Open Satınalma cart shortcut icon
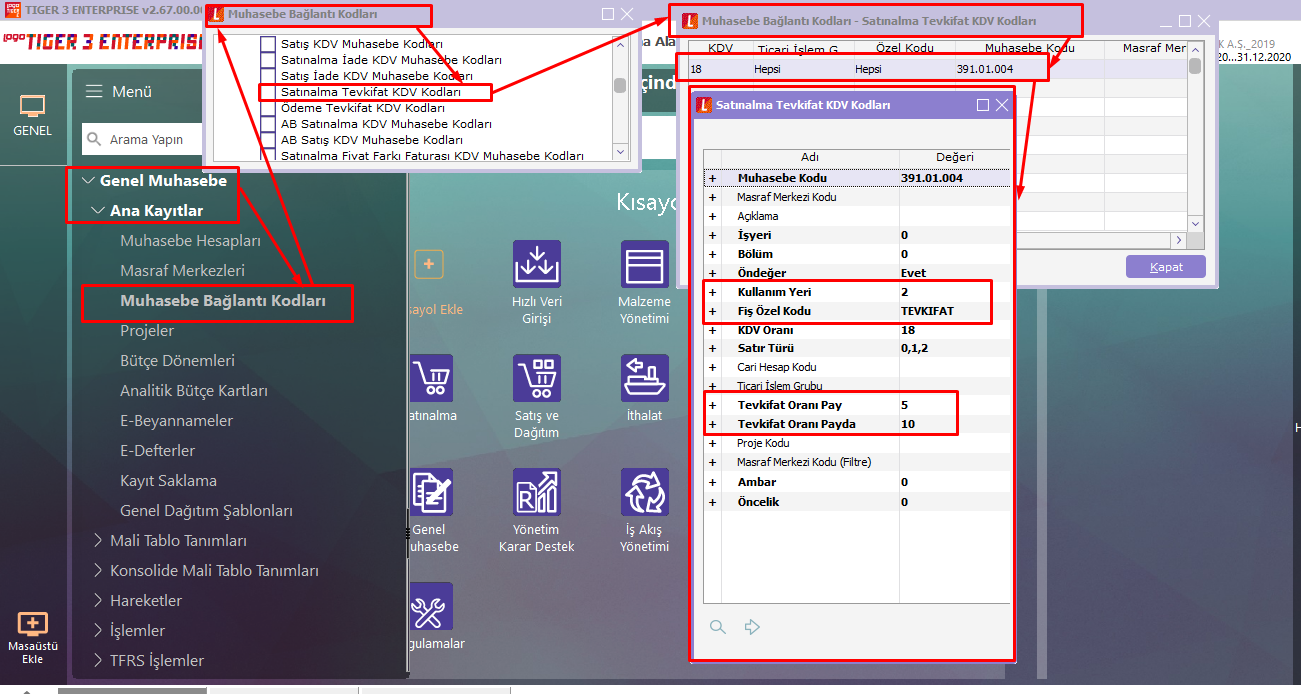Image resolution: width=1301 pixels, height=694 pixels. coord(432,378)
